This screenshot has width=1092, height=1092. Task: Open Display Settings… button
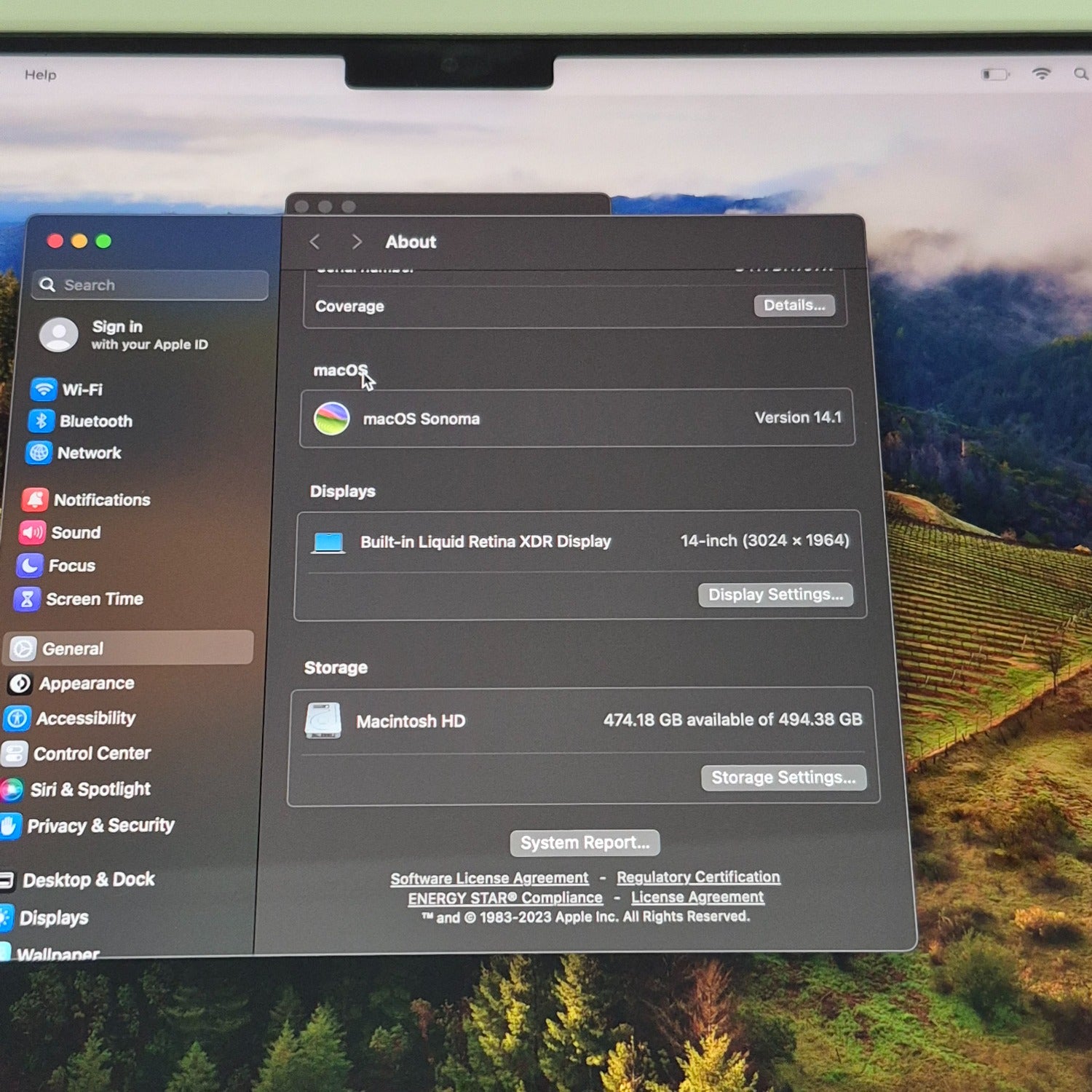(x=776, y=595)
